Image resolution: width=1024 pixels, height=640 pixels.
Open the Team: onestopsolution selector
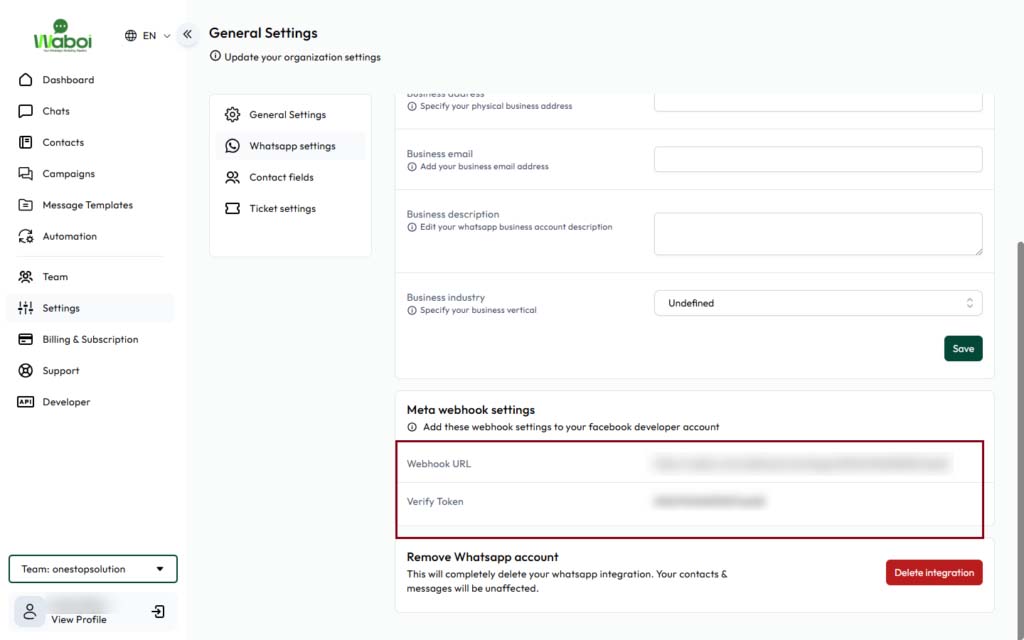[93, 569]
